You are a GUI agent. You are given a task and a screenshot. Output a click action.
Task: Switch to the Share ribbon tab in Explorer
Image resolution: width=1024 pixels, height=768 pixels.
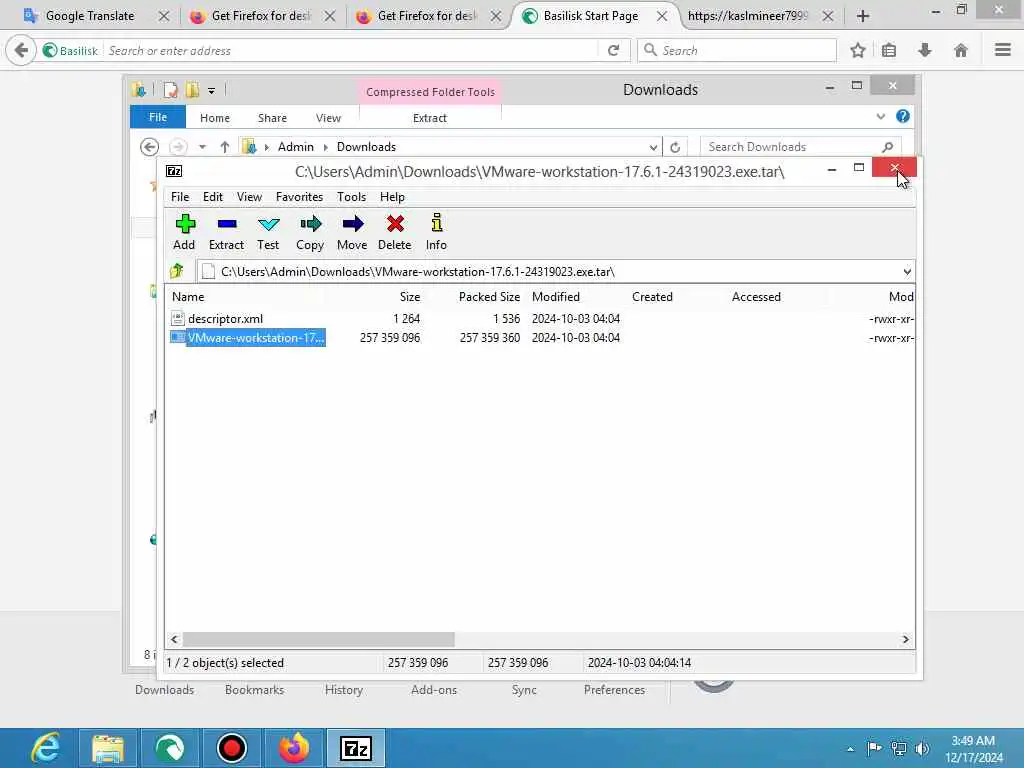pyautogui.click(x=272, y=118)
